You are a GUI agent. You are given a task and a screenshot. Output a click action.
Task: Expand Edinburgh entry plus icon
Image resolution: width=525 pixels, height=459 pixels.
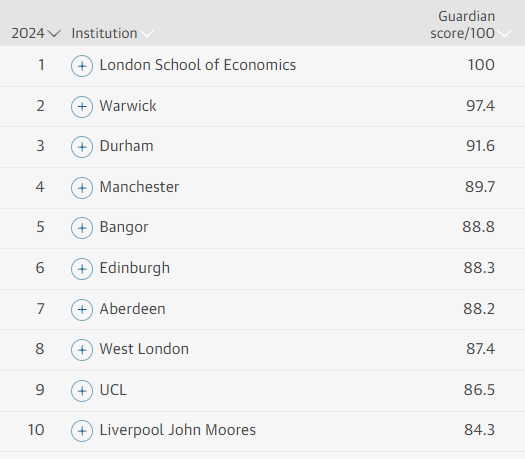82,269
